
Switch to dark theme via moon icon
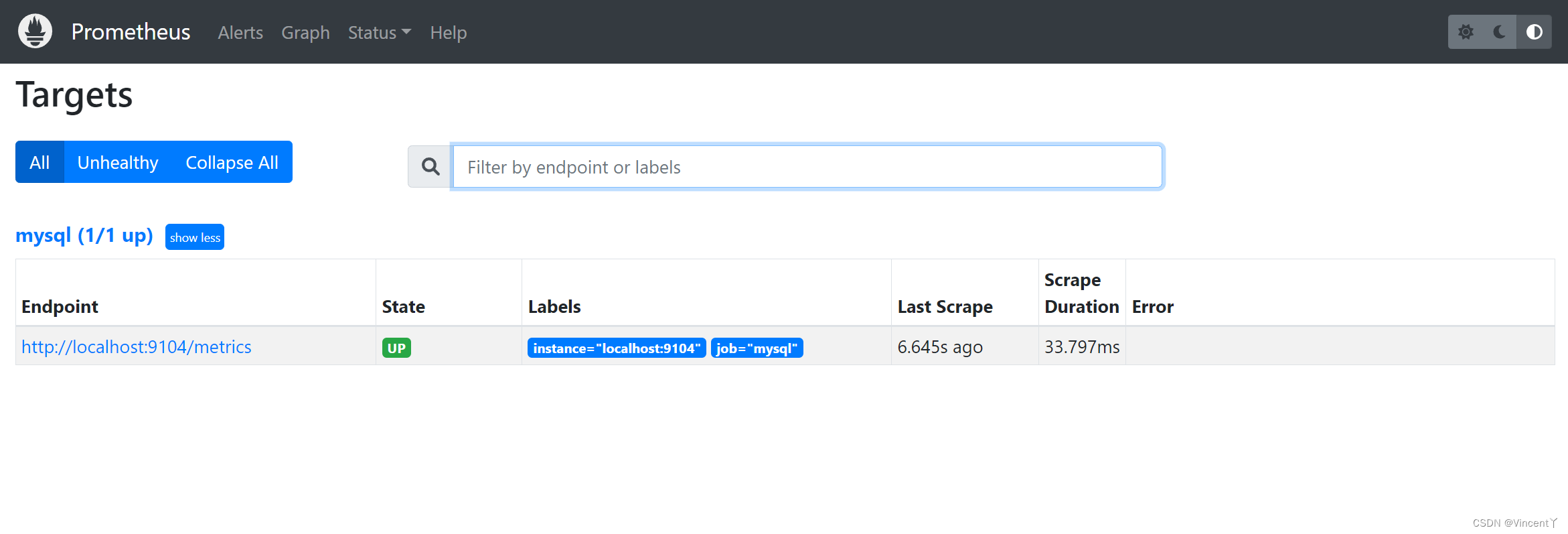(1500, 32)
